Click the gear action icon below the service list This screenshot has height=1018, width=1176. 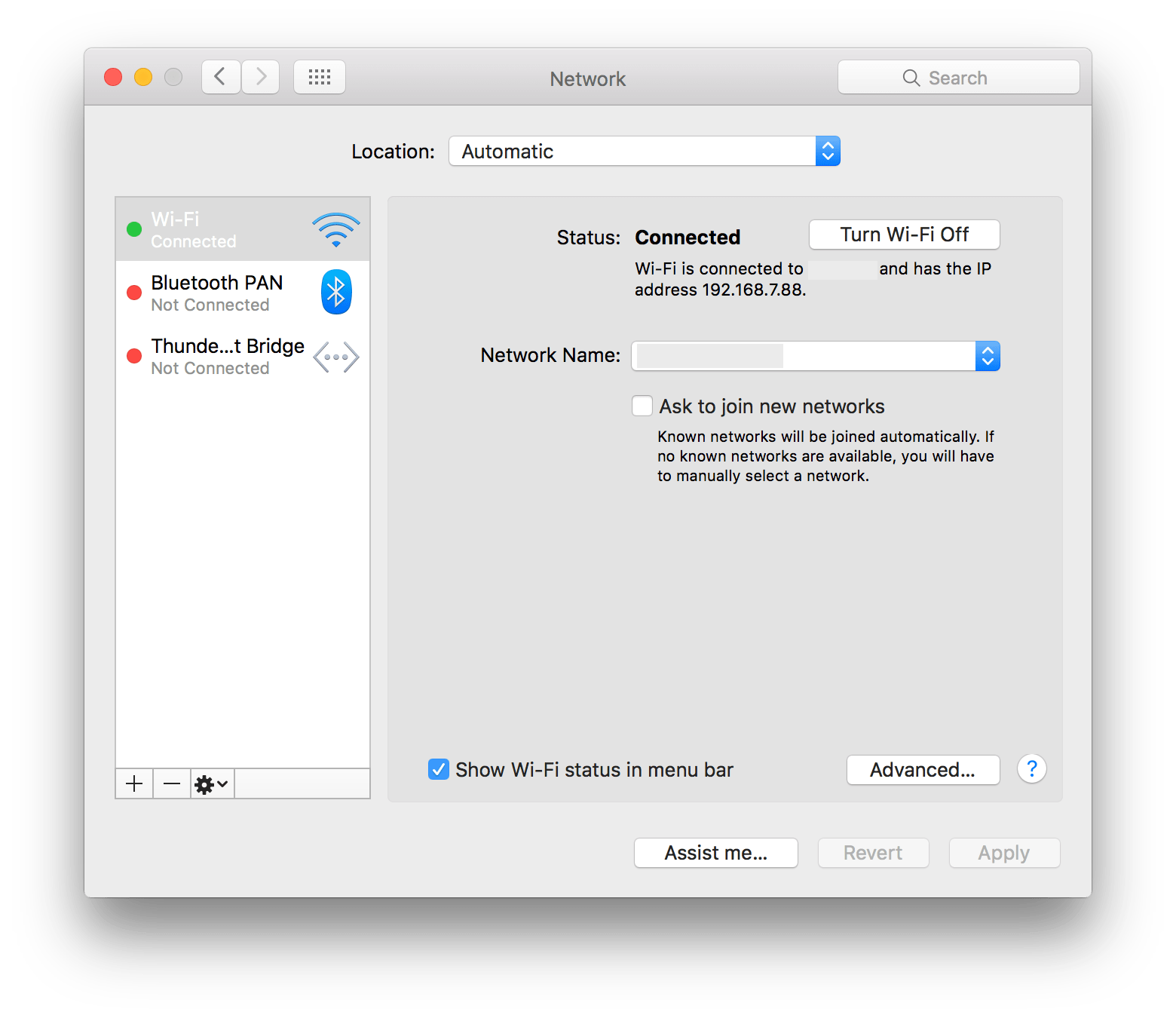[x=205, y=783]
